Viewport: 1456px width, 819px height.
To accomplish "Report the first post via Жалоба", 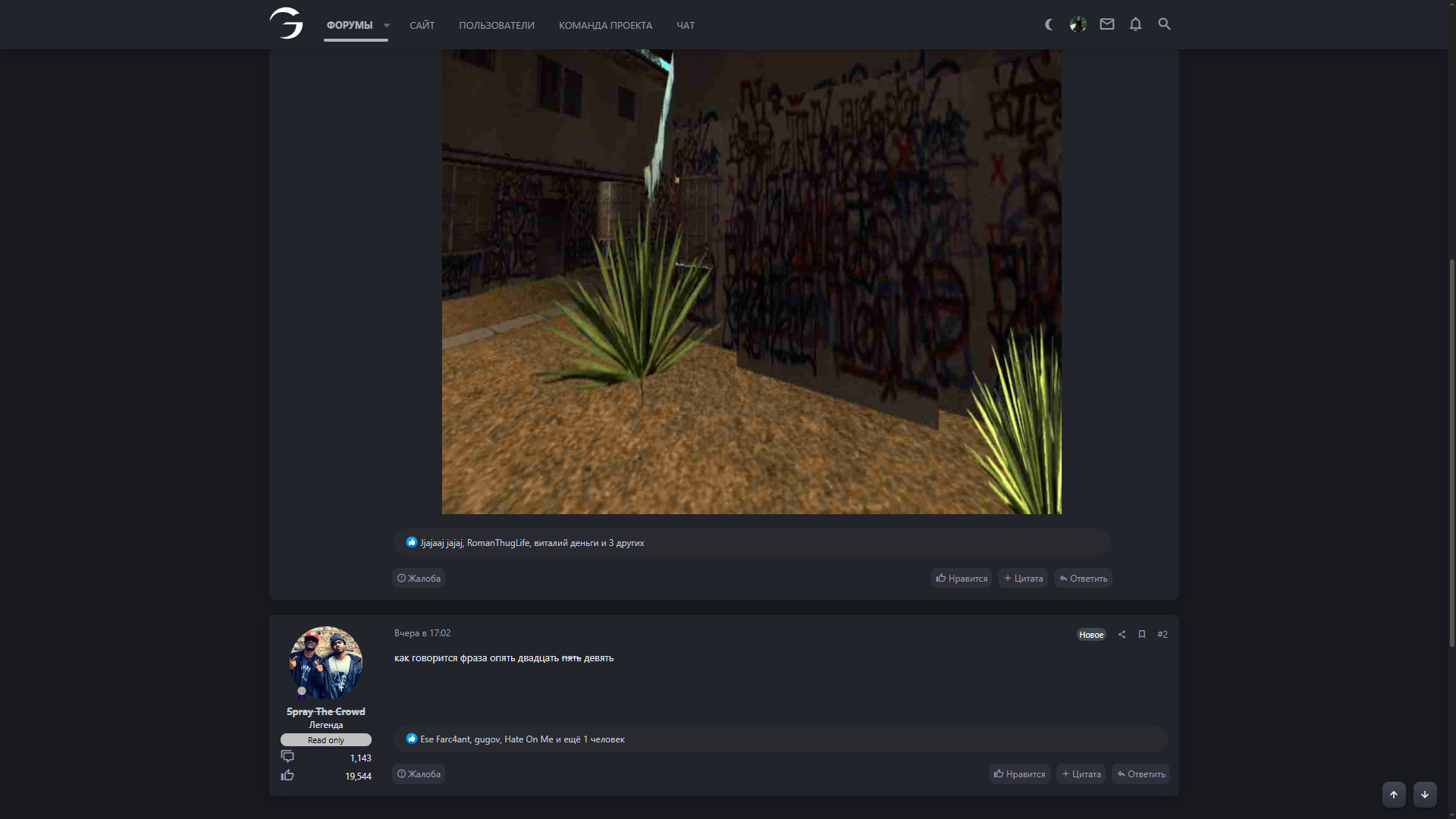I will 419,579.
